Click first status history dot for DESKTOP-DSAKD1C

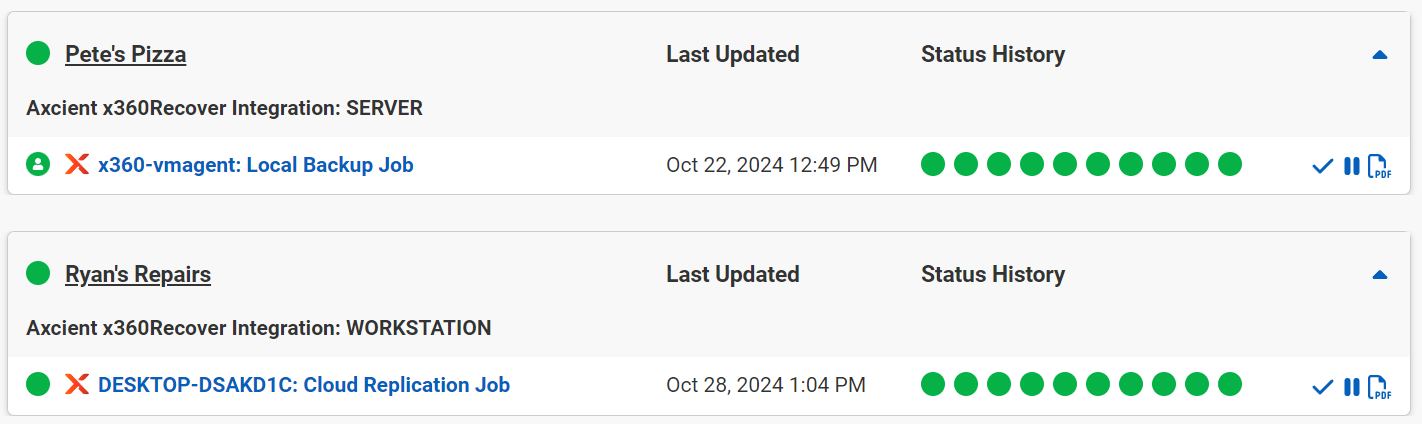[933, 384]
